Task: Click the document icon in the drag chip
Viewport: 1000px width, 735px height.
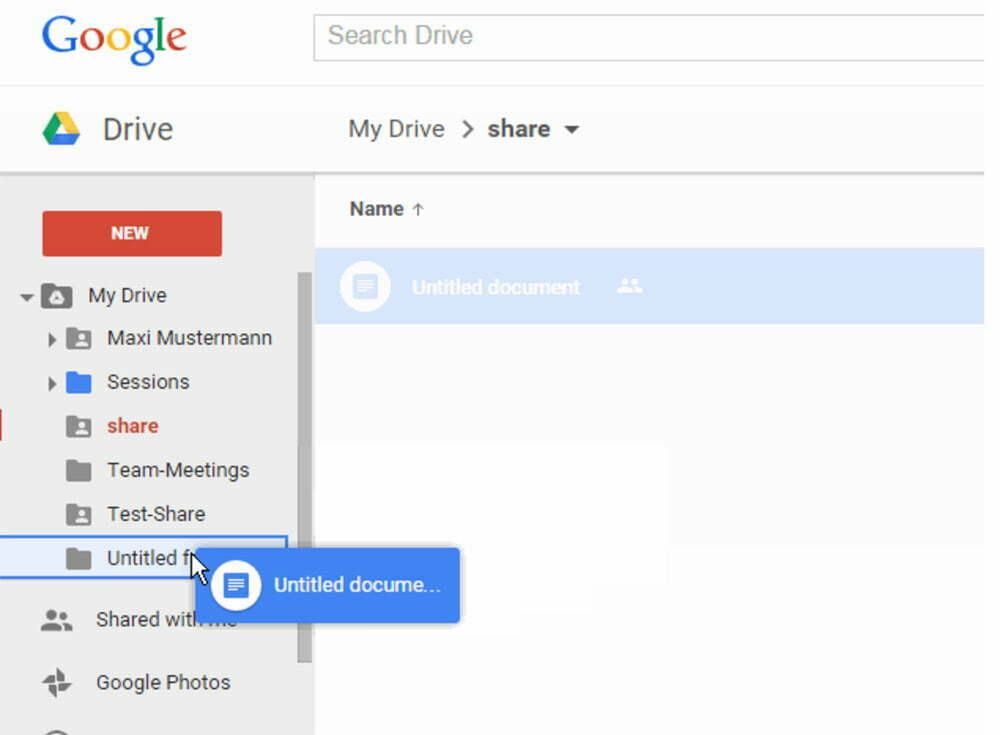Action: coord(236,585)
